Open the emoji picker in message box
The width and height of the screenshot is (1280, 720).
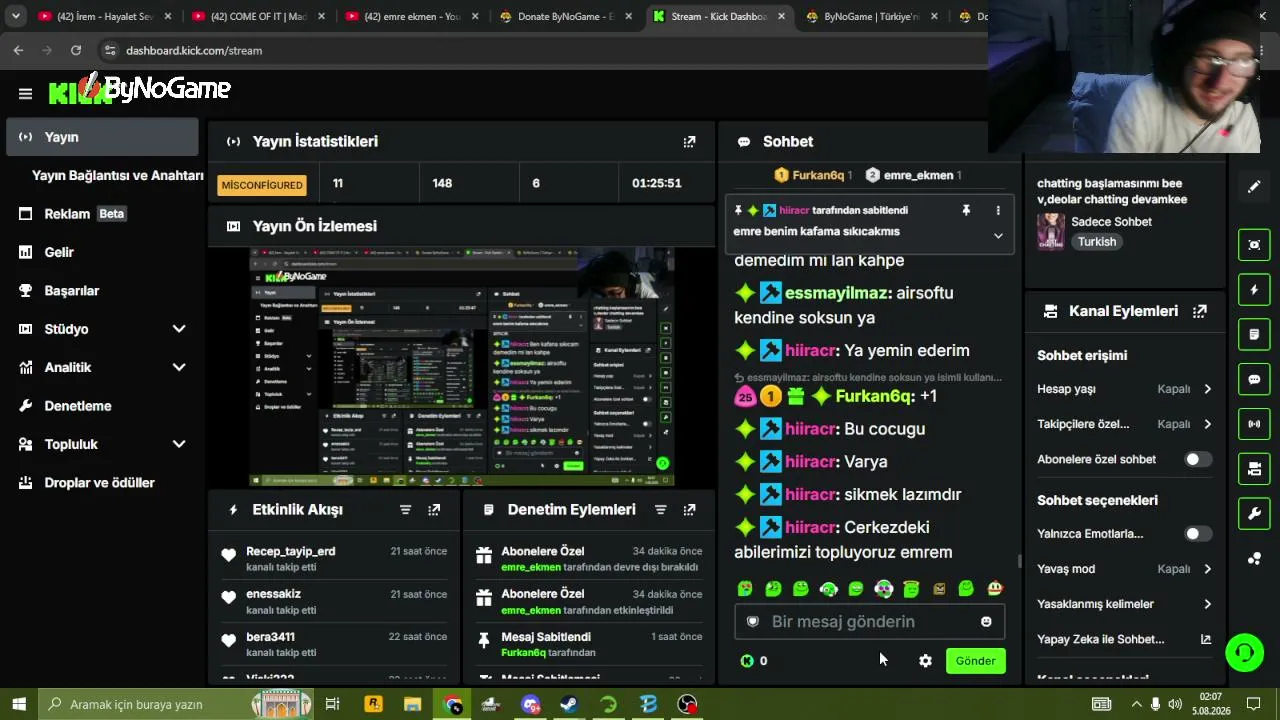[x=986, y=622]
